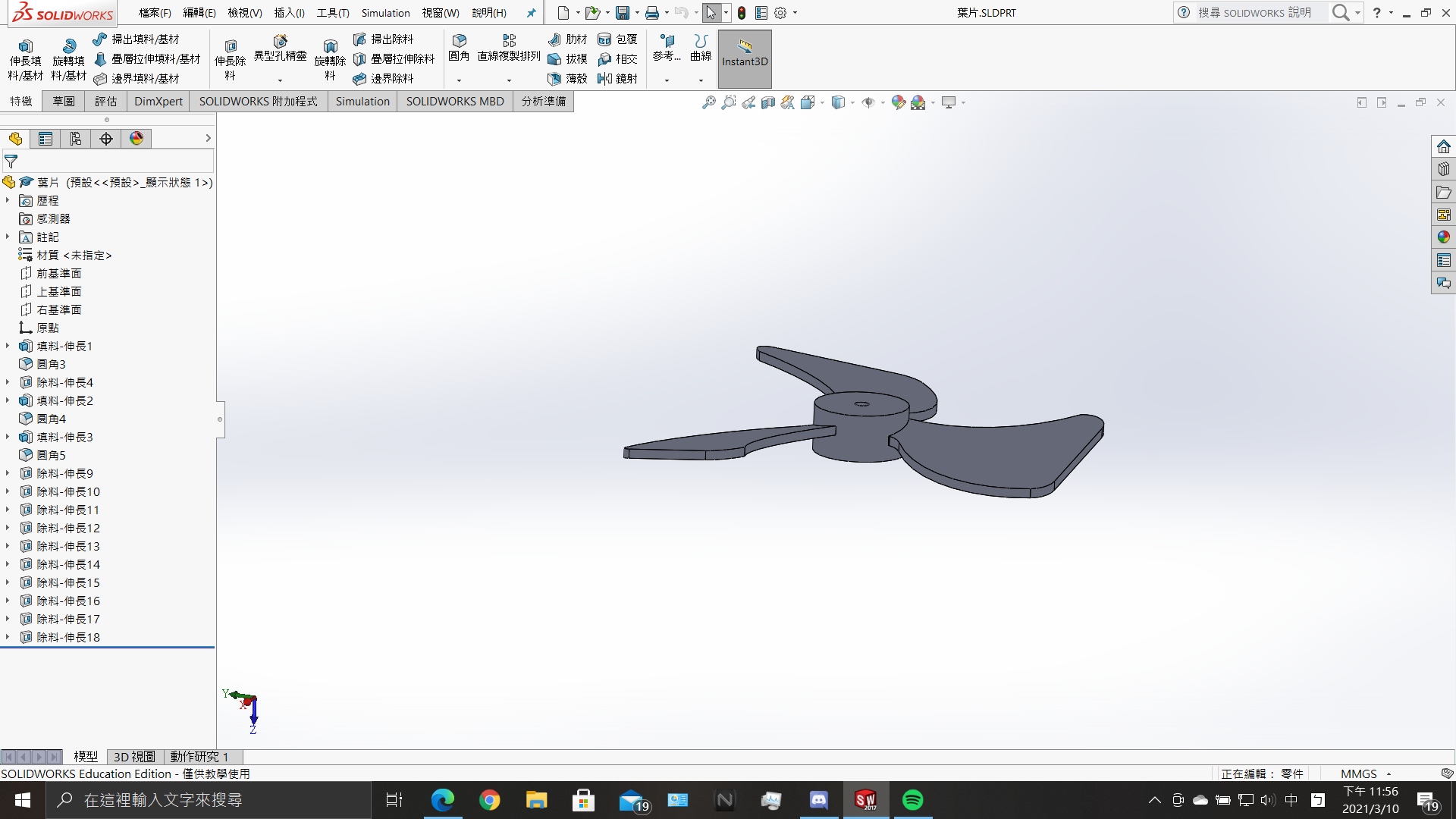
Task: Open the 曲線 curves dropdown arrow
Action: pyautogui.click(x=701, y=80)
